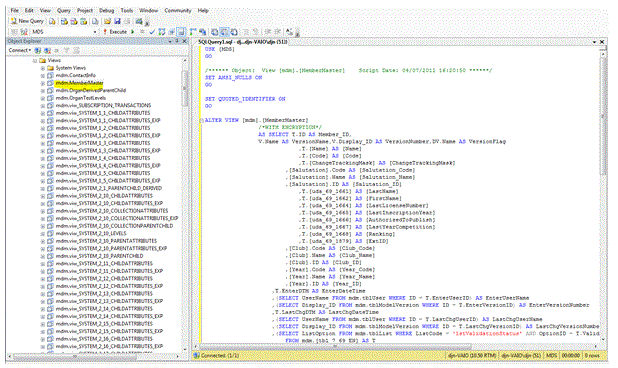Open the Query menu
Image resolution: width=618 pixels, height=368 pixels.
63,11
